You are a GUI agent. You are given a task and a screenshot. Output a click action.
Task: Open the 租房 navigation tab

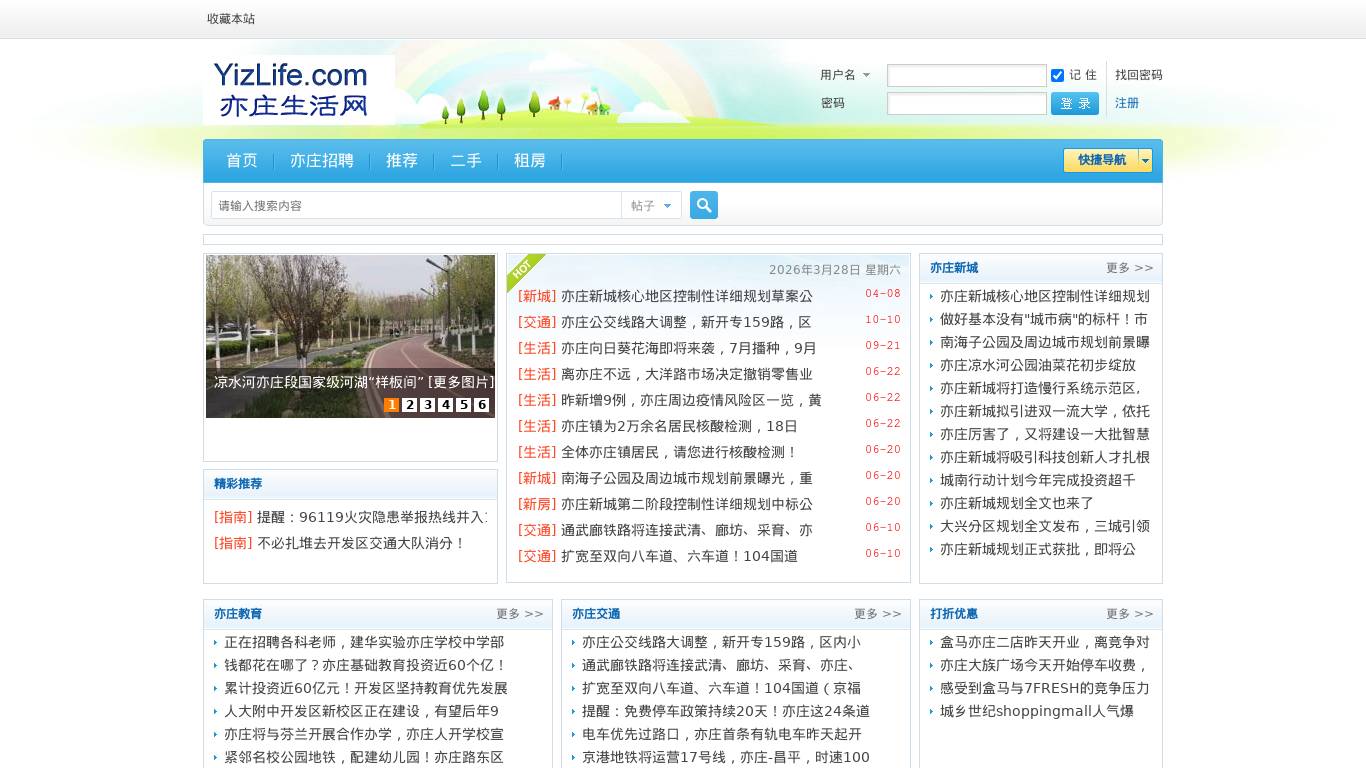pyautogui.click(x=530, y=161)
